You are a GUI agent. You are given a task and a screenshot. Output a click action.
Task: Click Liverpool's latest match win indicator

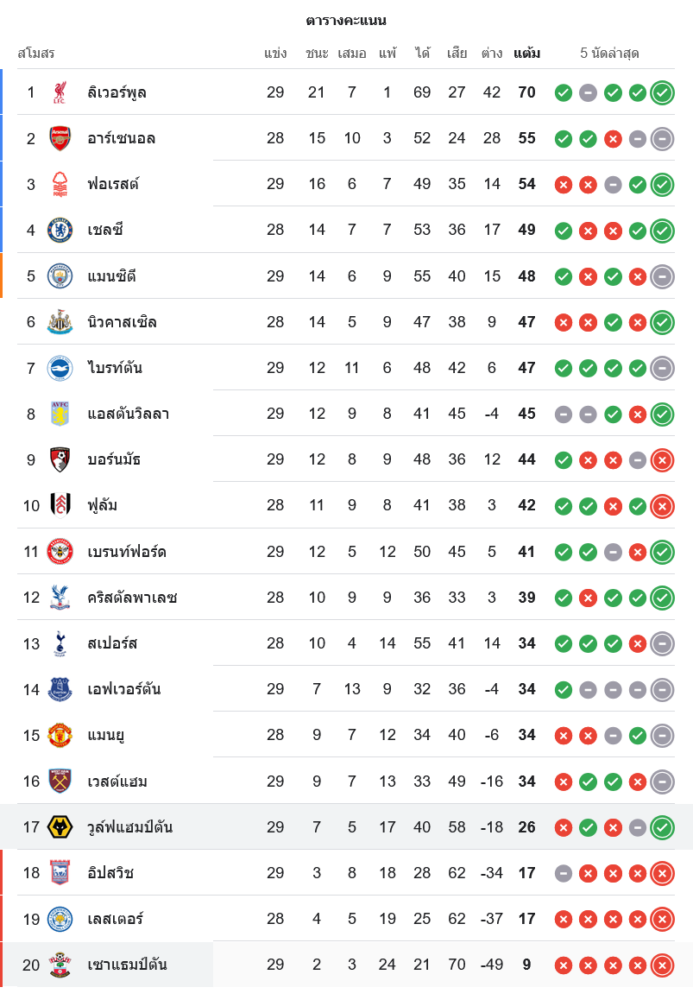(662, 93)
